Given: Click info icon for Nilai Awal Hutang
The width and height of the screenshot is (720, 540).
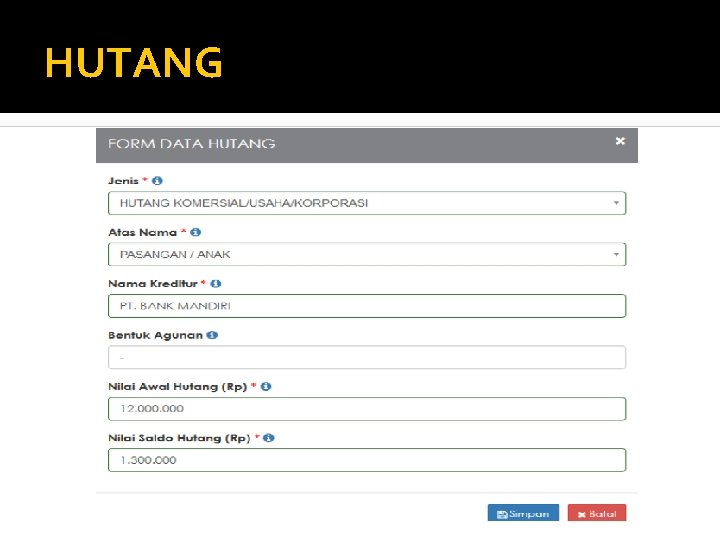Looking at the screenshot, I should (x=266, y=387).
